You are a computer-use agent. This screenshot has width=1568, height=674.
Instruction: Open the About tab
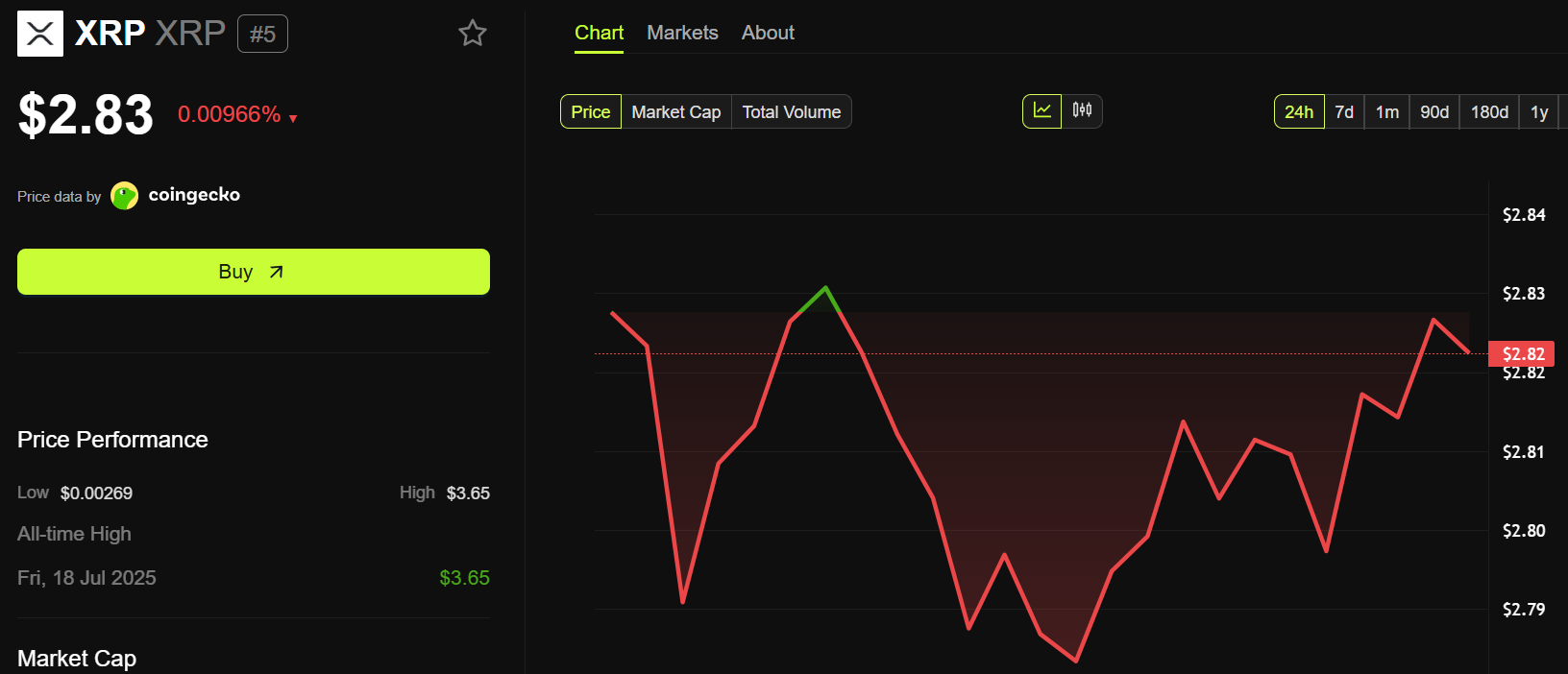(768, 33)
